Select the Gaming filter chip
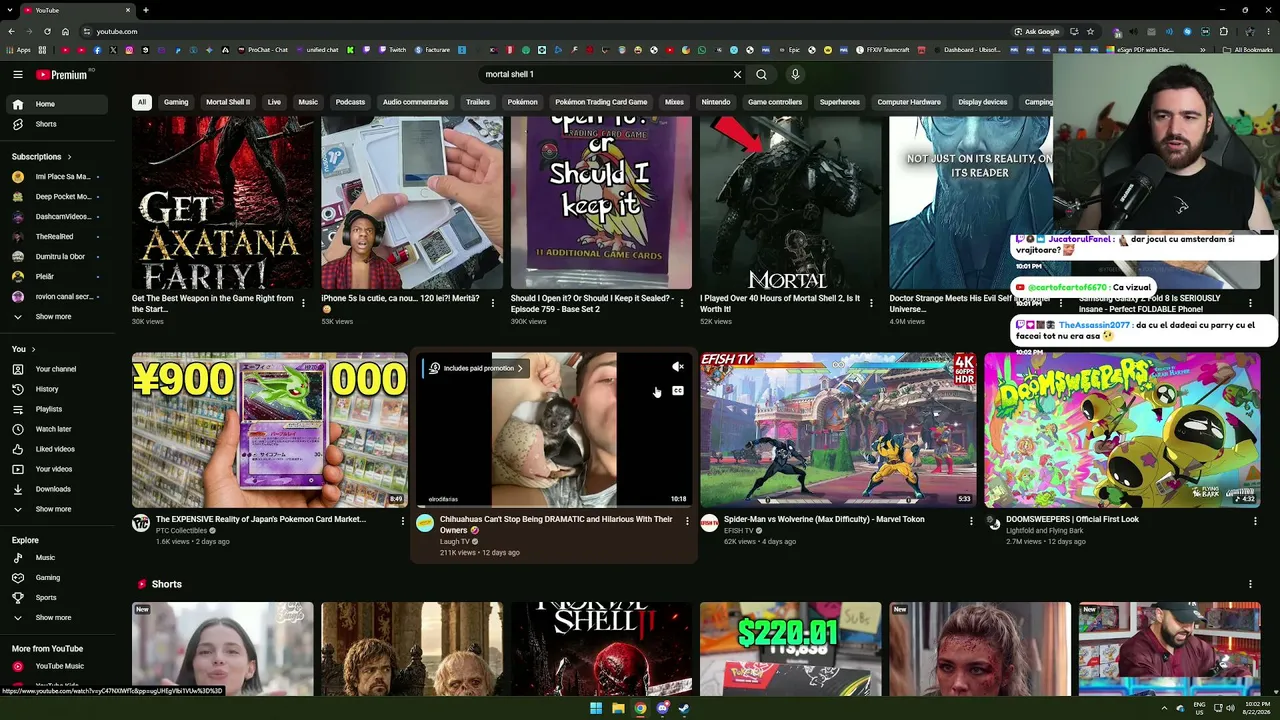 tap(176, 102)
